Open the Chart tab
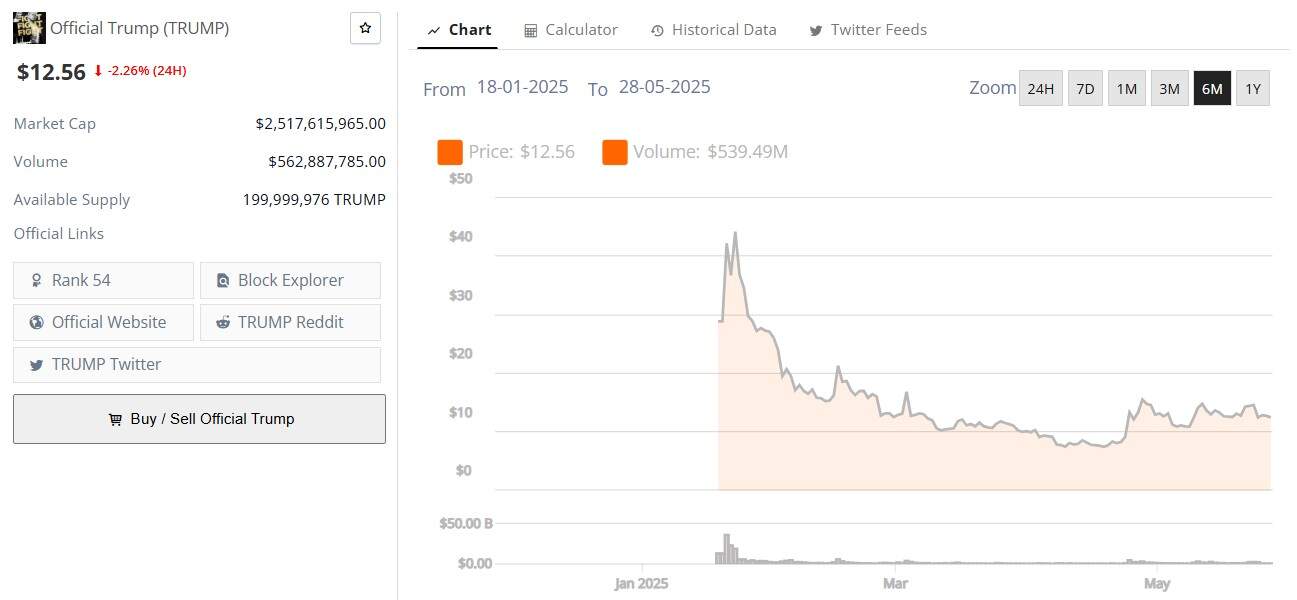 point(459,30)
